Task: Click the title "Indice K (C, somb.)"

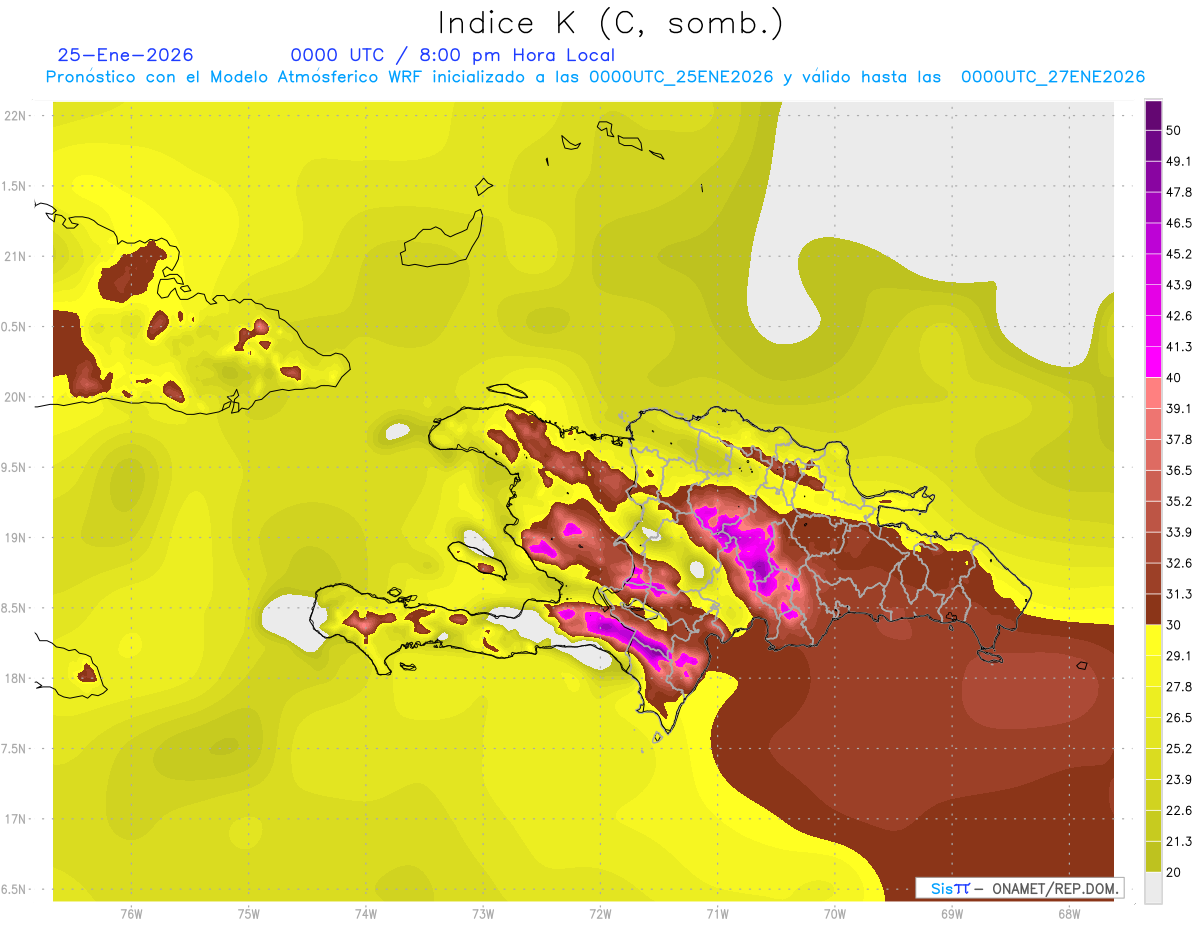Action: (x=611, y=23)
